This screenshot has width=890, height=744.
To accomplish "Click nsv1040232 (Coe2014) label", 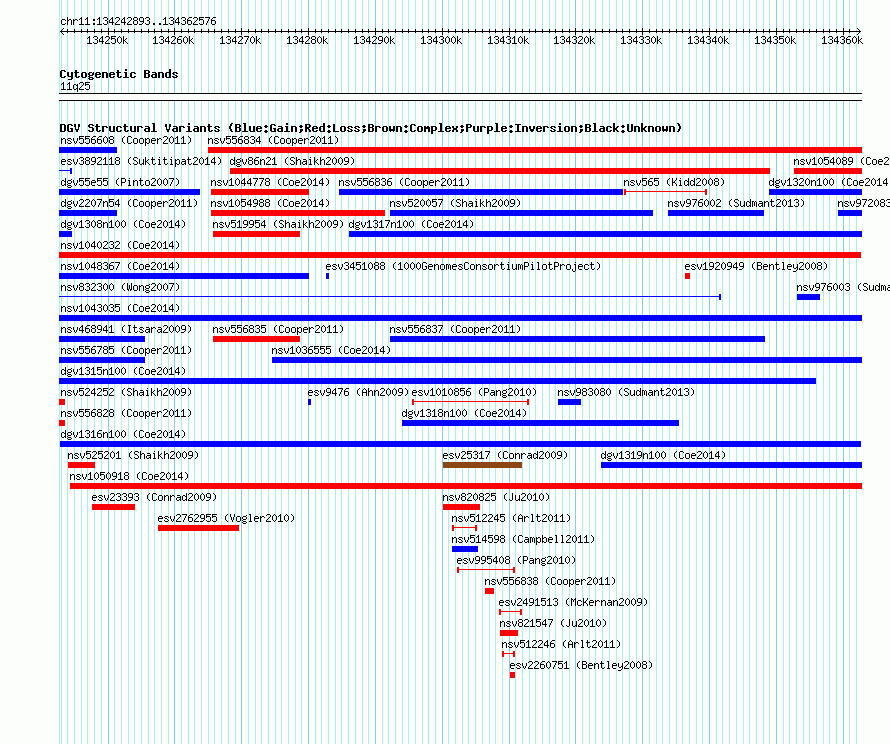I will [120, 245].
